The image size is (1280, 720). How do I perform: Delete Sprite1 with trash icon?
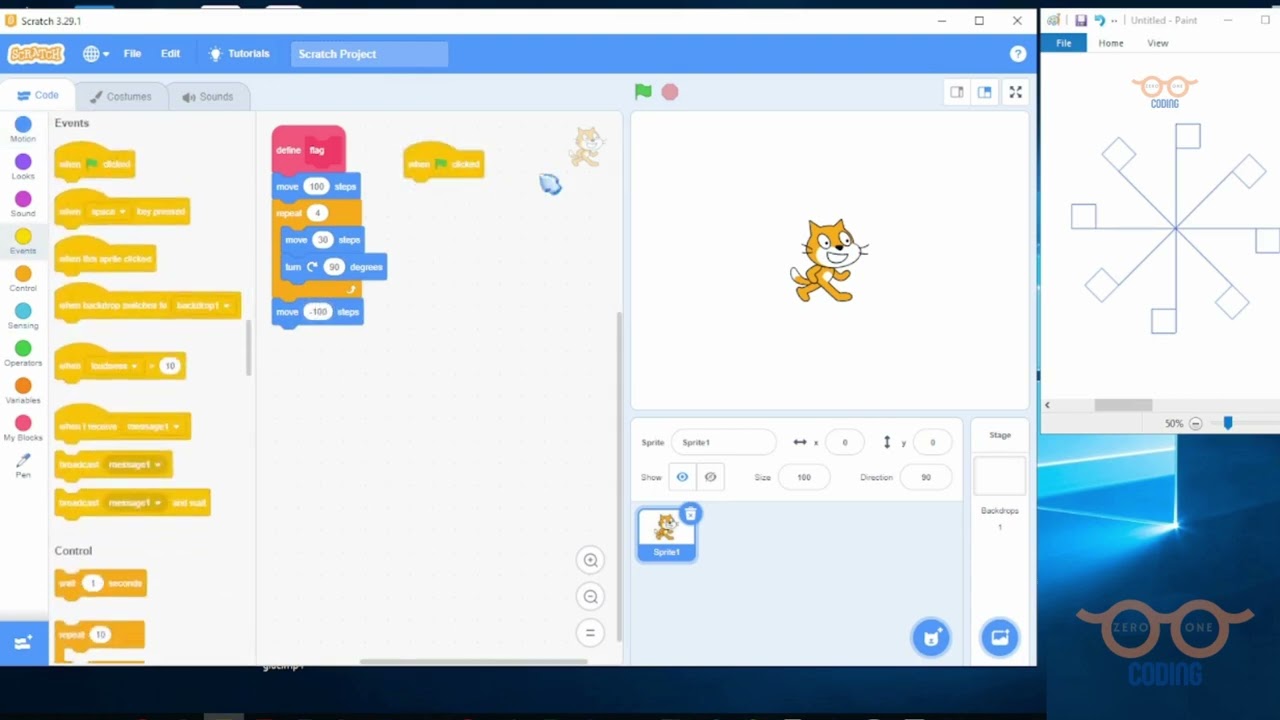click(x=690, y=514)
